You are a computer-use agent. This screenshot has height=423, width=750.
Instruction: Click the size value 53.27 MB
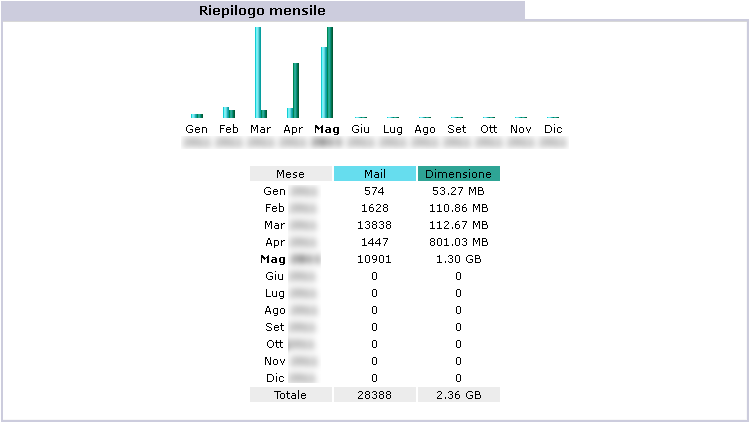(458, 191)
